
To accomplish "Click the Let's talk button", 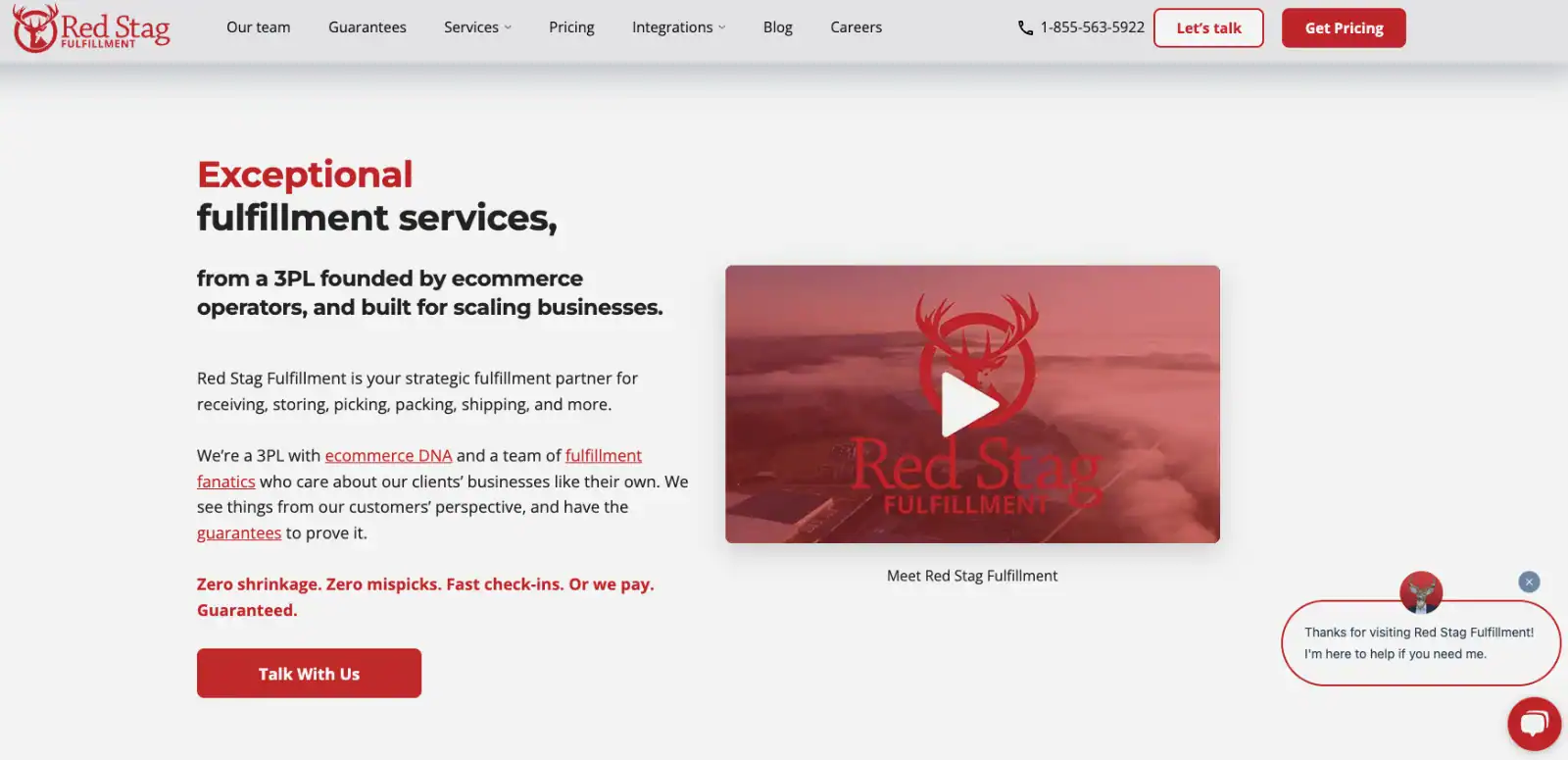I will (1208, 27).
